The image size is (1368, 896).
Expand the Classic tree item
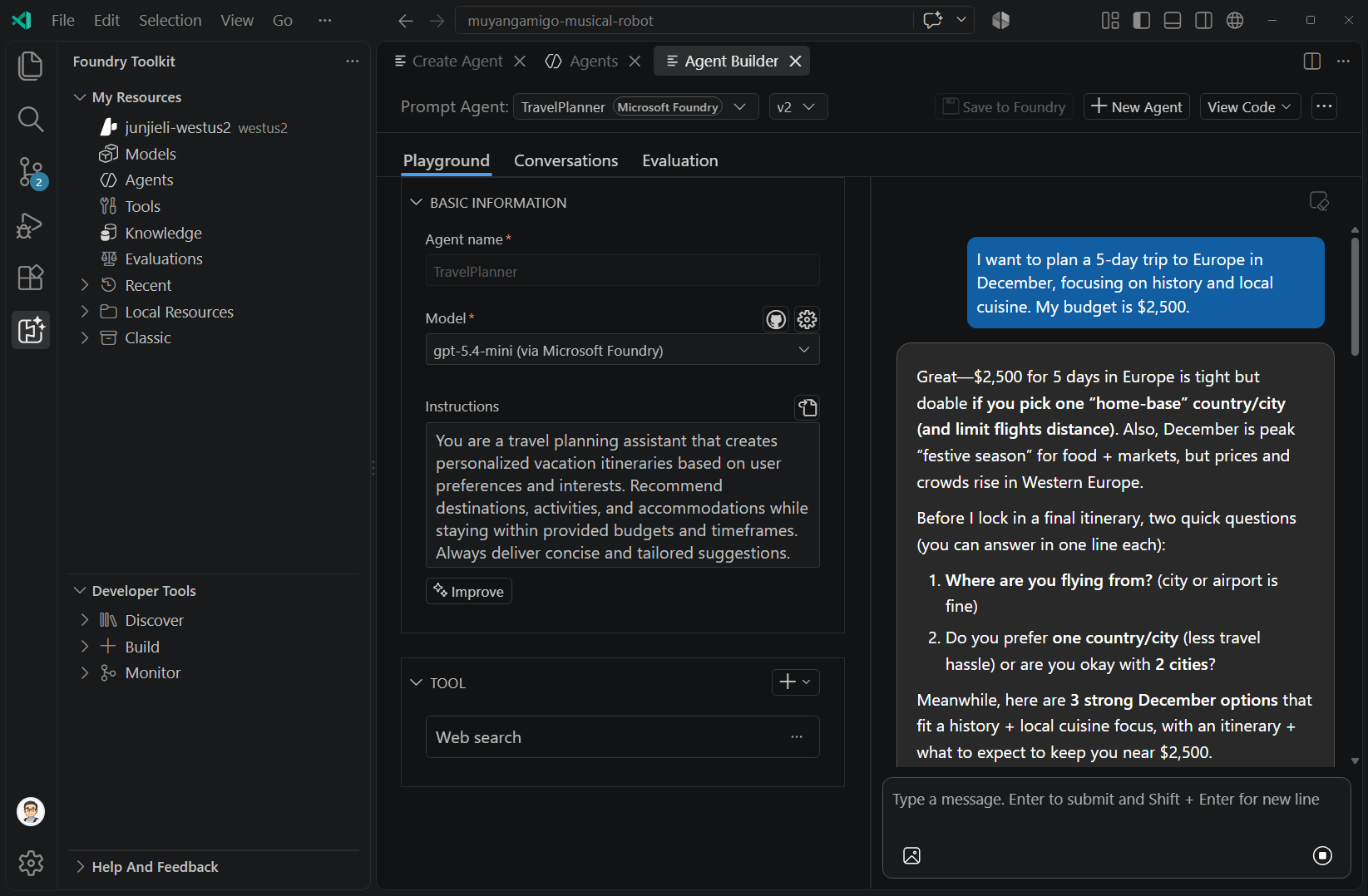coord(84,337)
